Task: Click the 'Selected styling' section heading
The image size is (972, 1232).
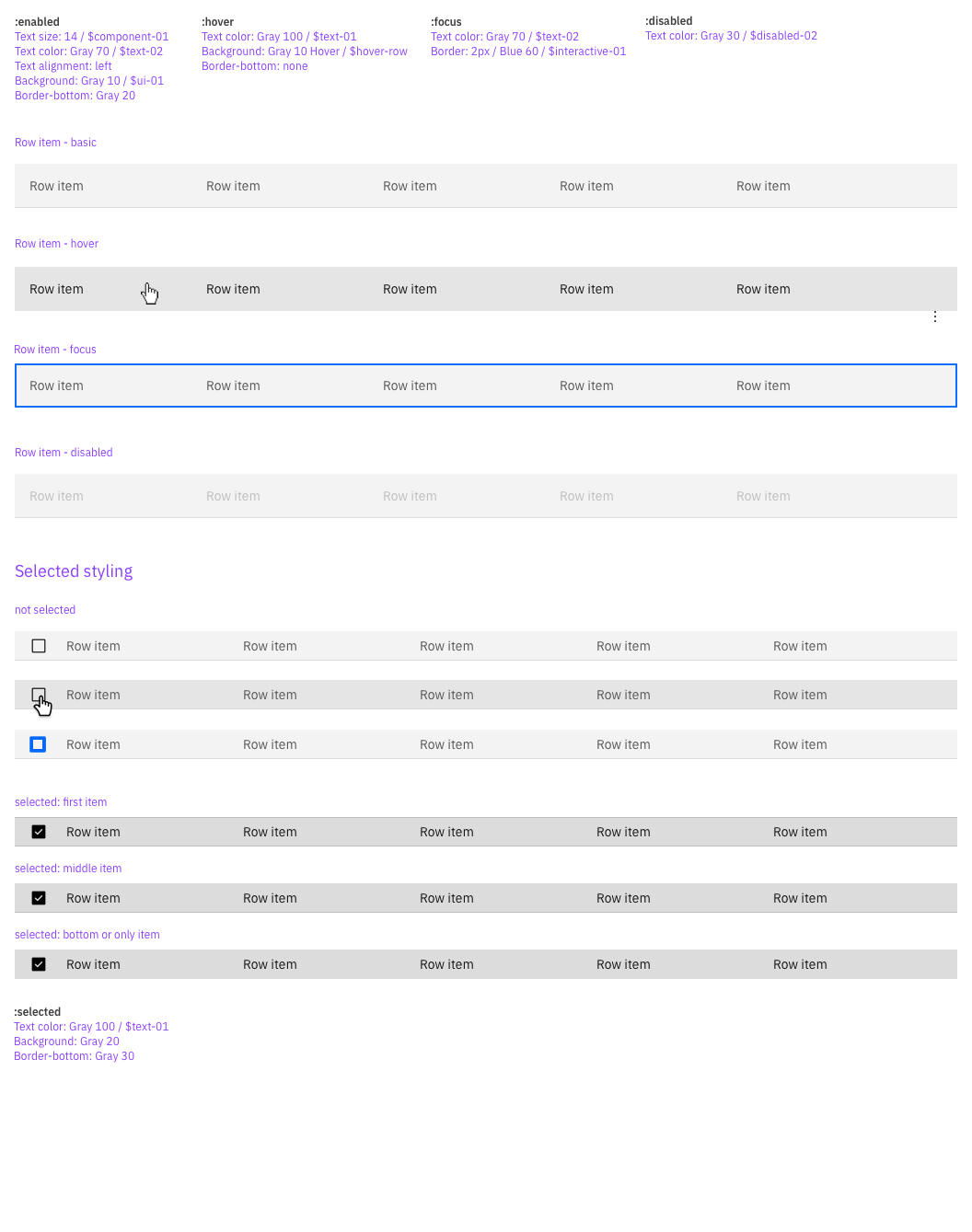Action: 74,571
